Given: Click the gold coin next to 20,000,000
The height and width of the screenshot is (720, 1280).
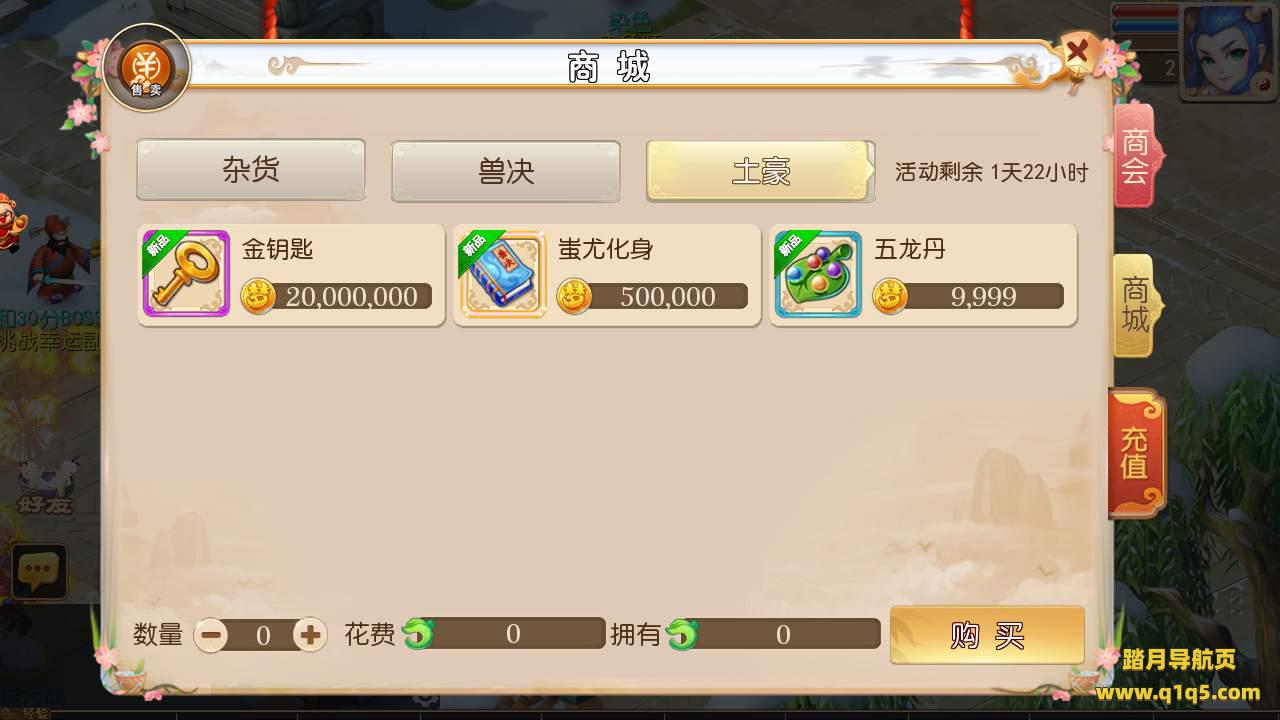Looking at the screenshot, I should 258,296.
